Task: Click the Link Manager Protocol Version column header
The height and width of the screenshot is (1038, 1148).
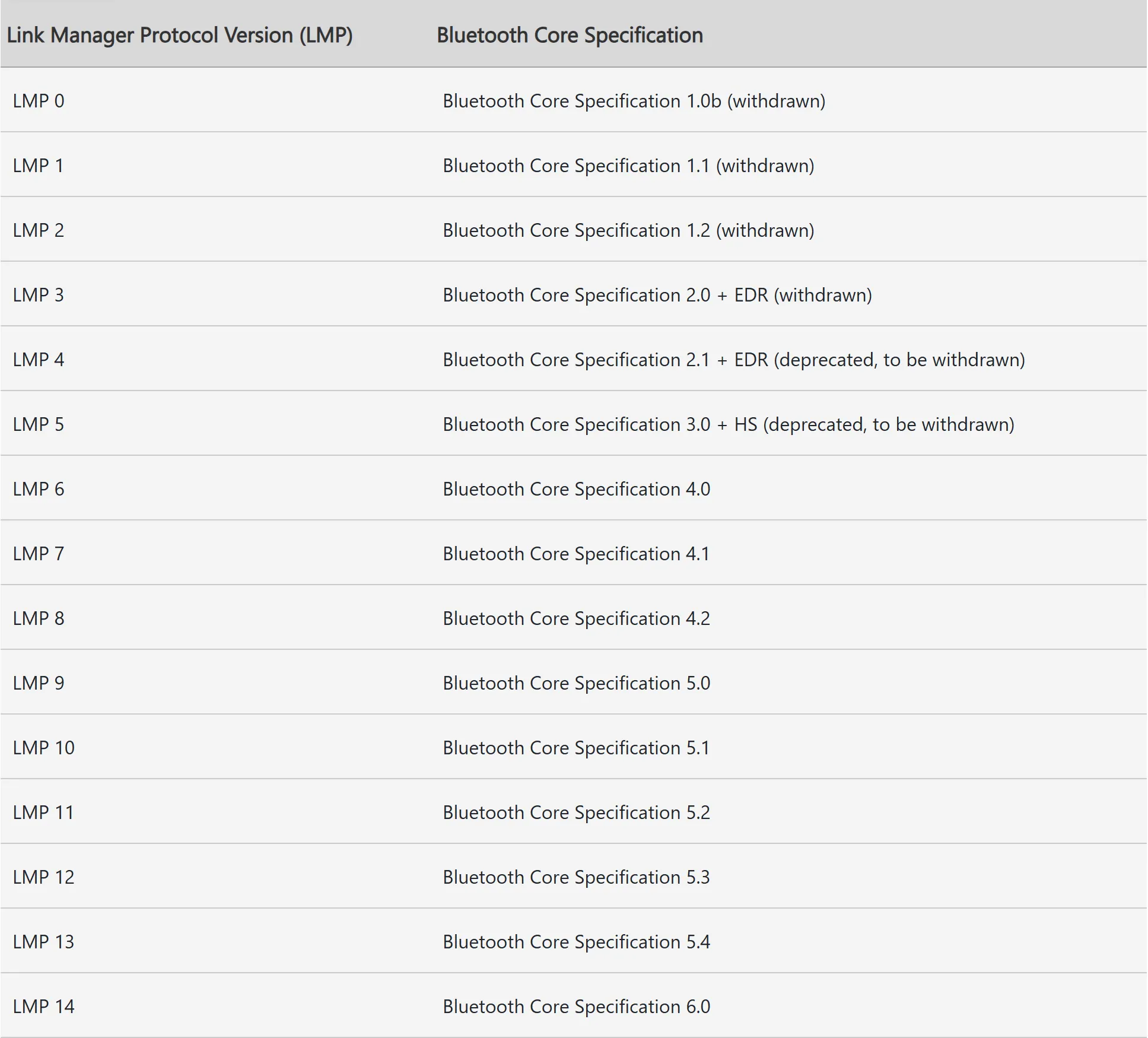Action: [x=180, y=36]
